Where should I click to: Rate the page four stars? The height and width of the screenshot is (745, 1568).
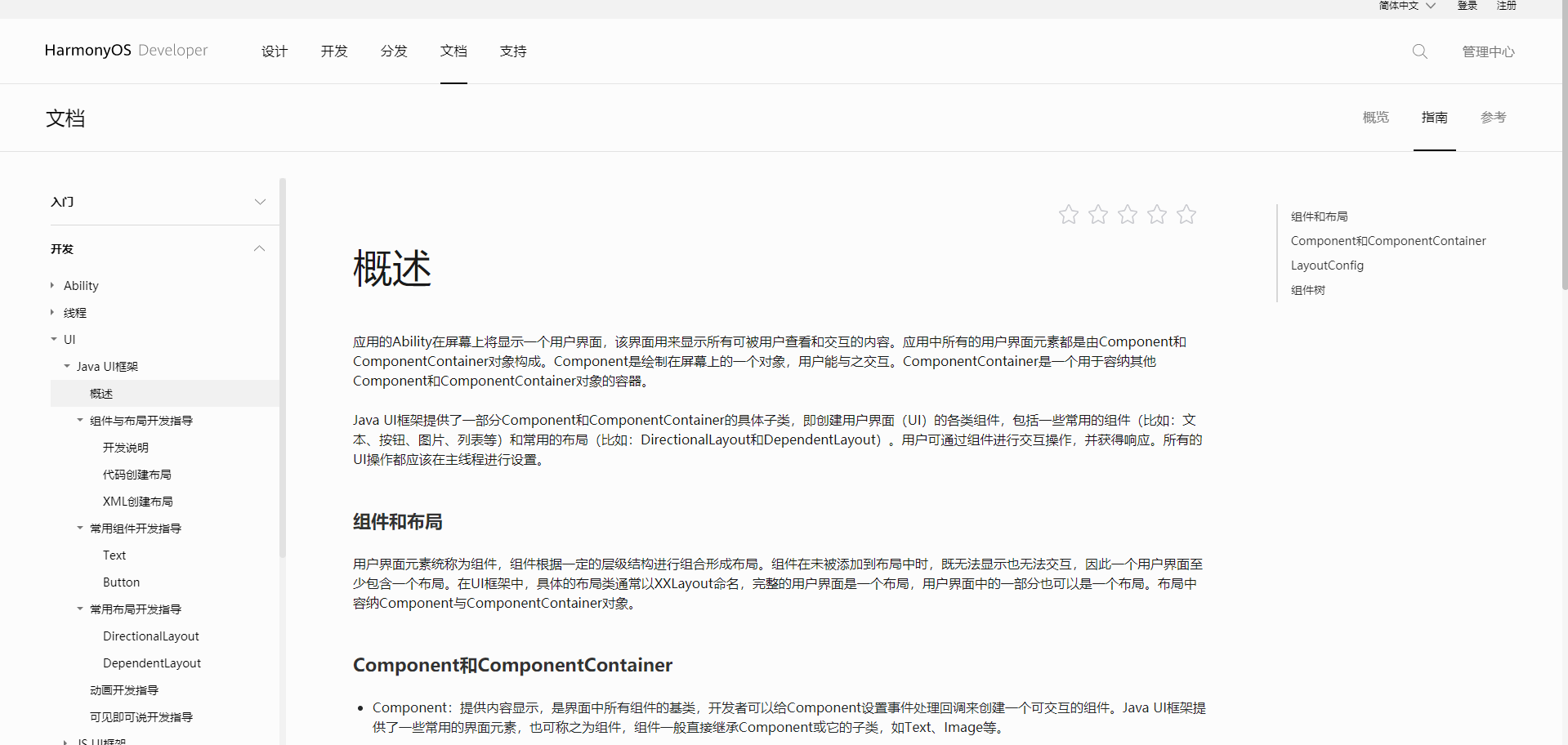[1157, 215]
